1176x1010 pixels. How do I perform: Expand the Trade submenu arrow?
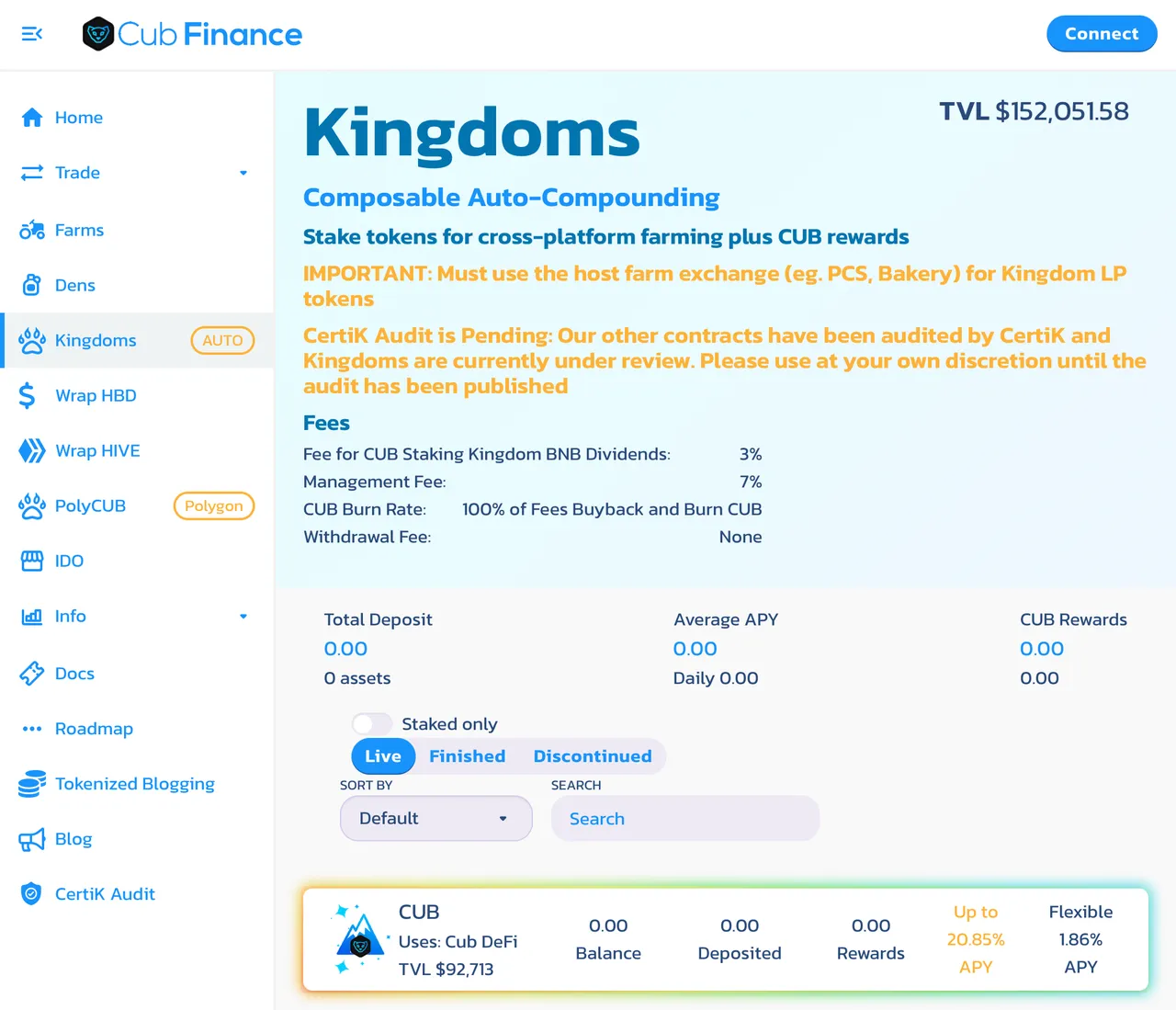click(243, 173)
